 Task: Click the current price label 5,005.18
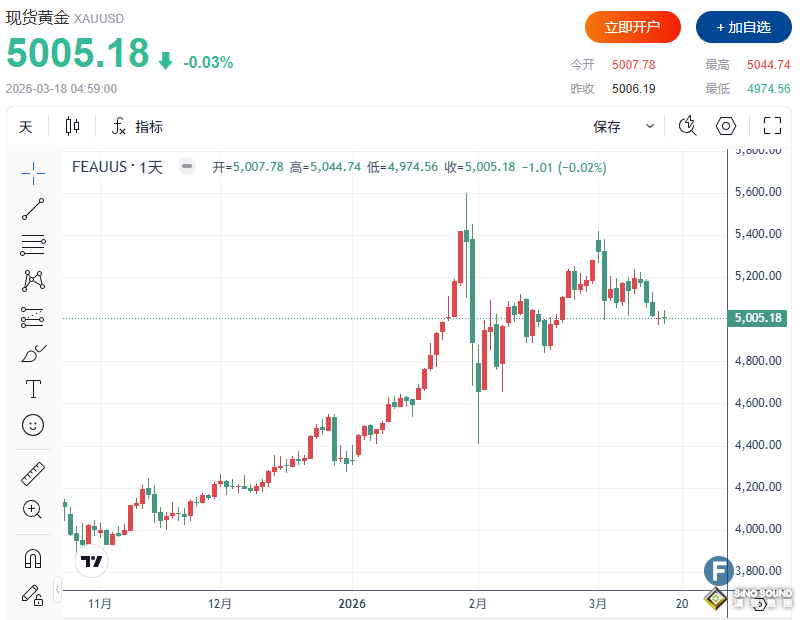point(757,317)
